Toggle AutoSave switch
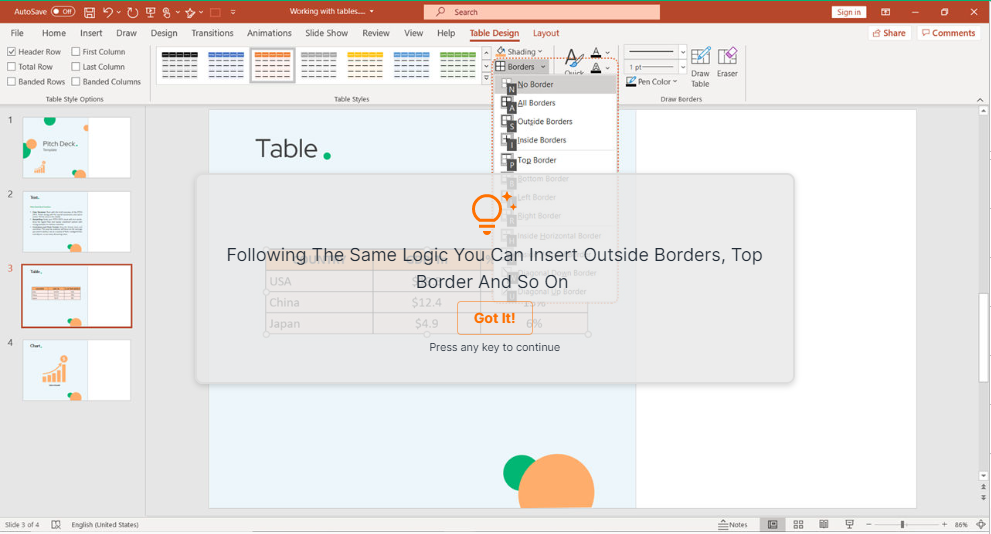Screen dimensions: 991x534 pyautogui.click(x=63, y=11)
